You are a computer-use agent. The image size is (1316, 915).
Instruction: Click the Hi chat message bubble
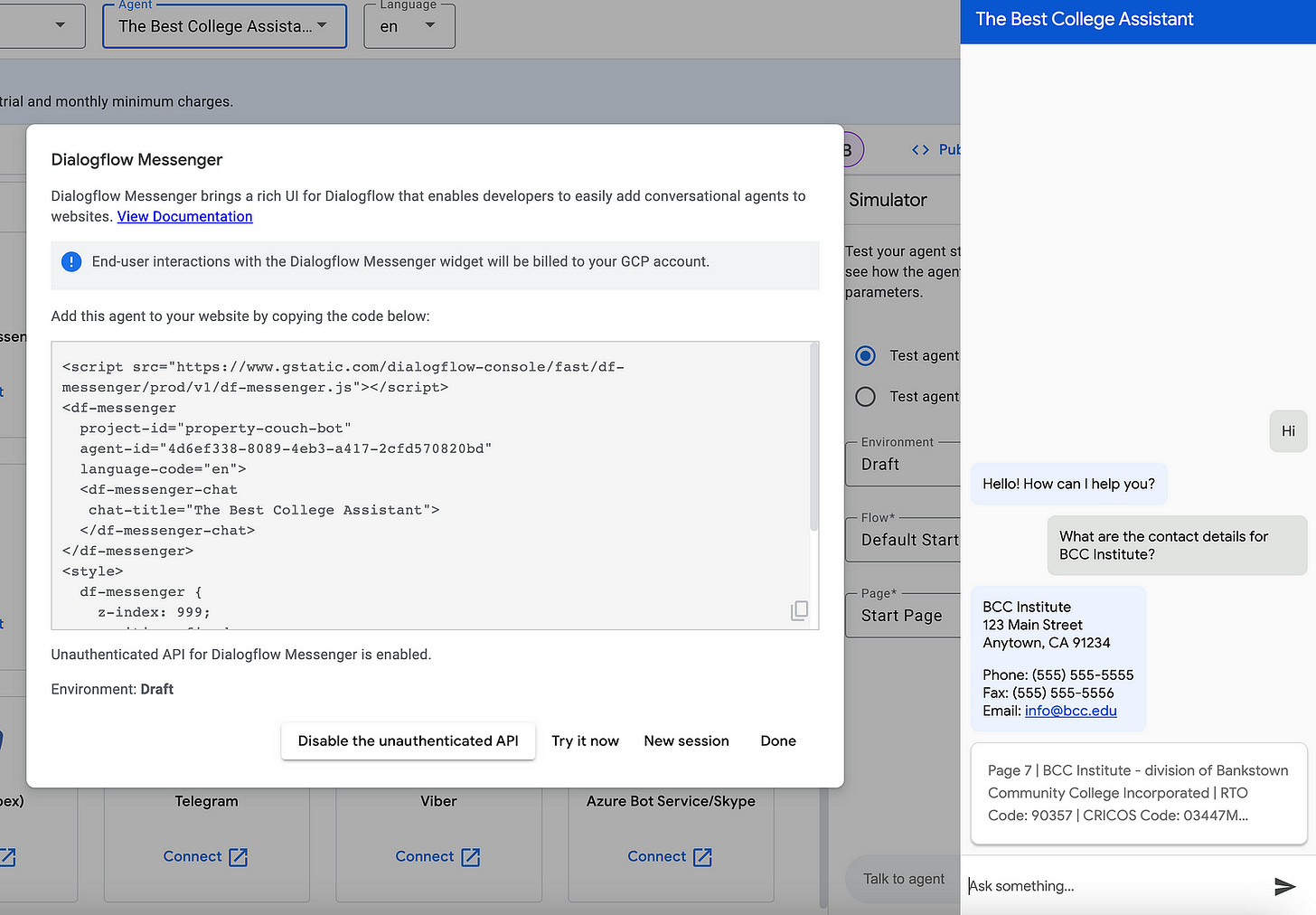click(x=1289, y=431)
